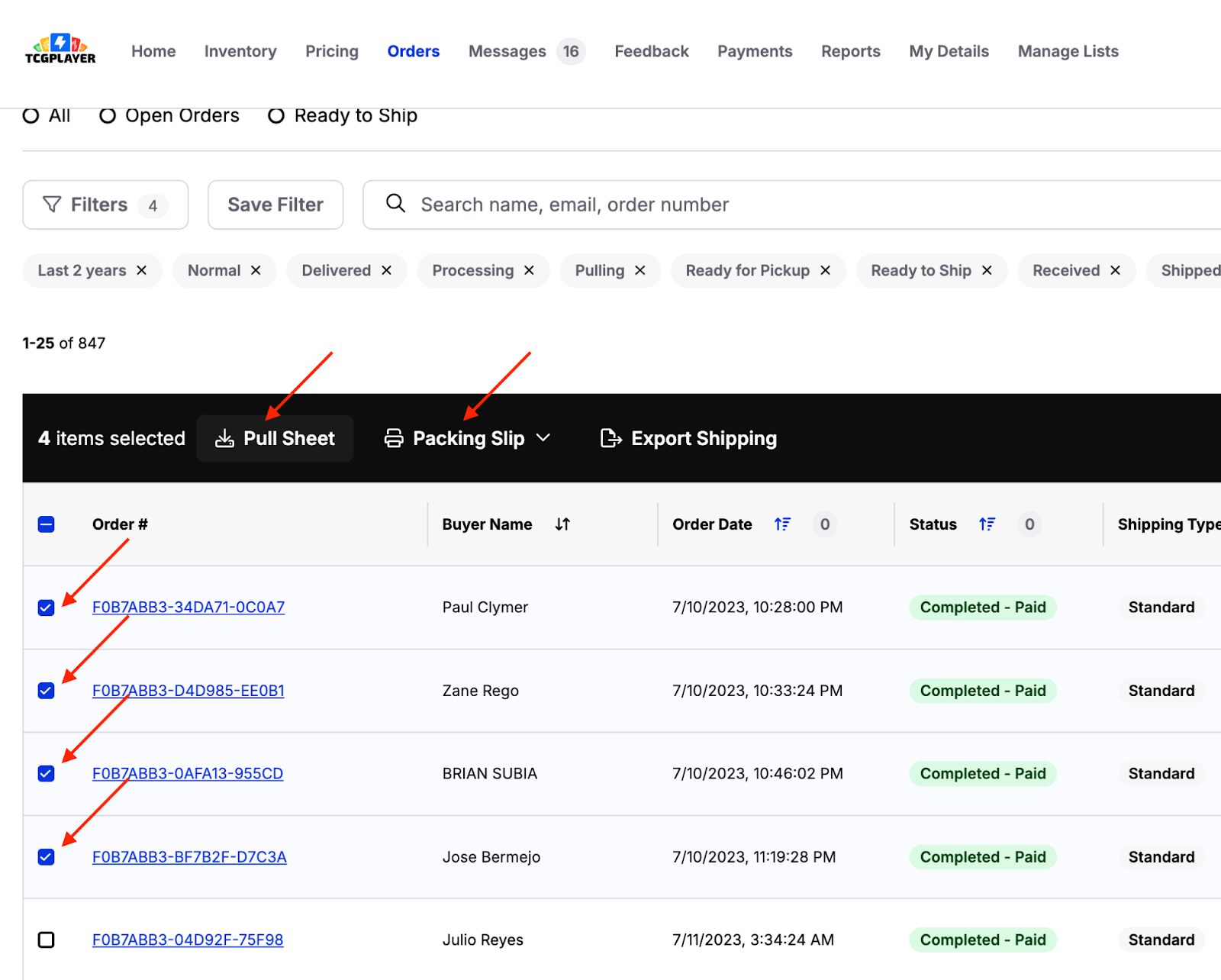Viewport: 1221px width, 980px height.
Task: Click Paul Clymer's Completed - Paid status
Action: (x=983, y=608)
